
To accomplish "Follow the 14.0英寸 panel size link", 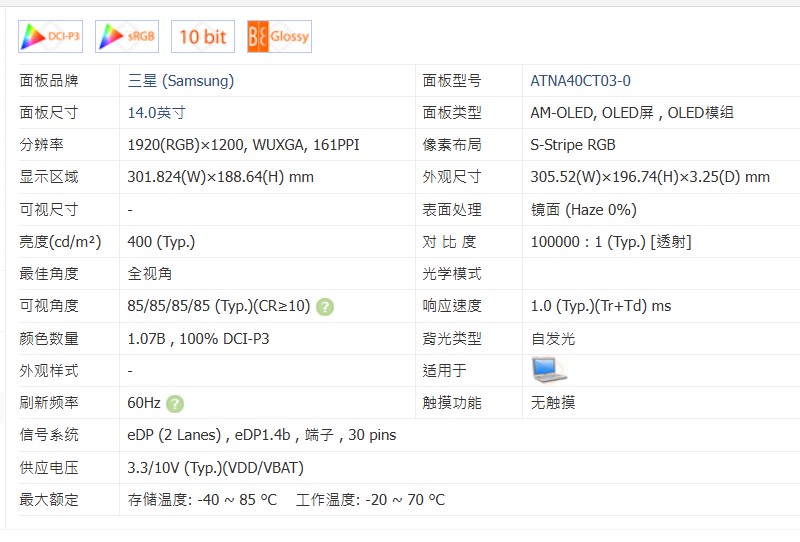I will pyautogui.click(x=156, y=113).
